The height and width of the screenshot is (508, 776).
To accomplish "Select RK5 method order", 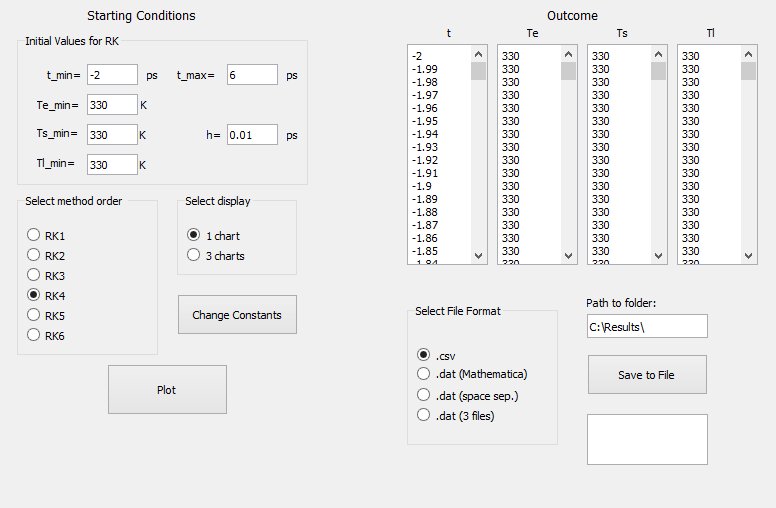I will click(x=34, y=315).
